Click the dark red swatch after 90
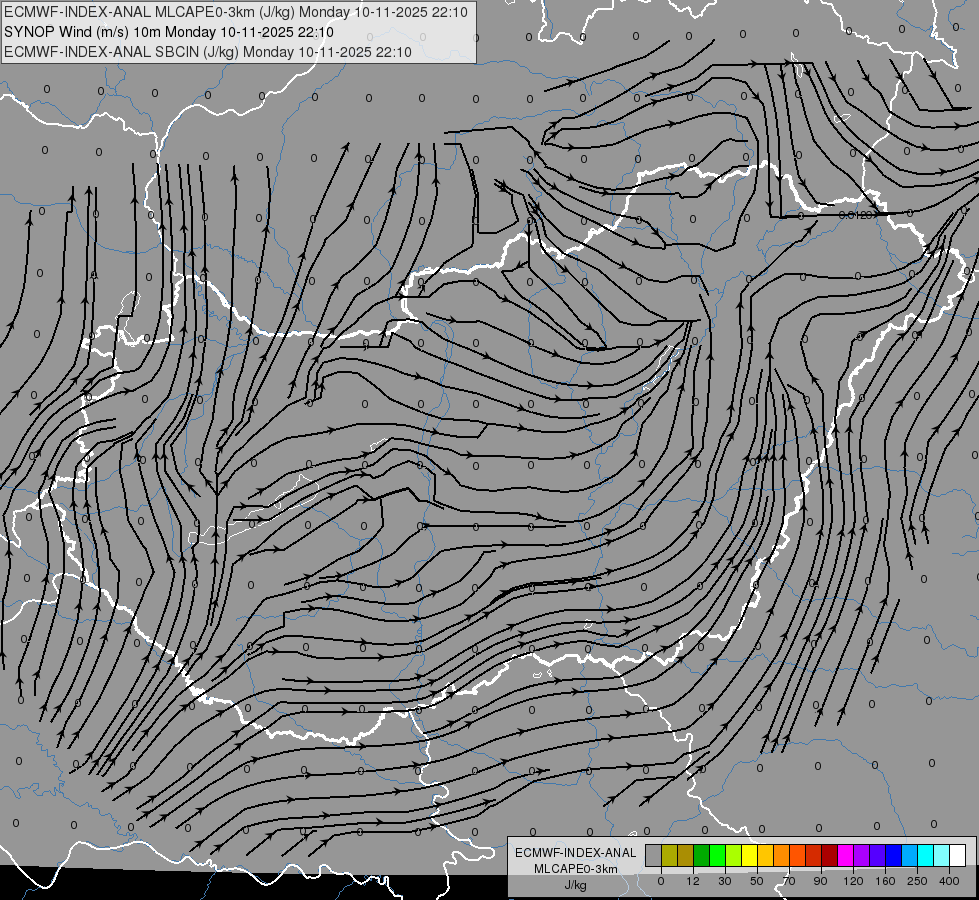 (829, 855)
